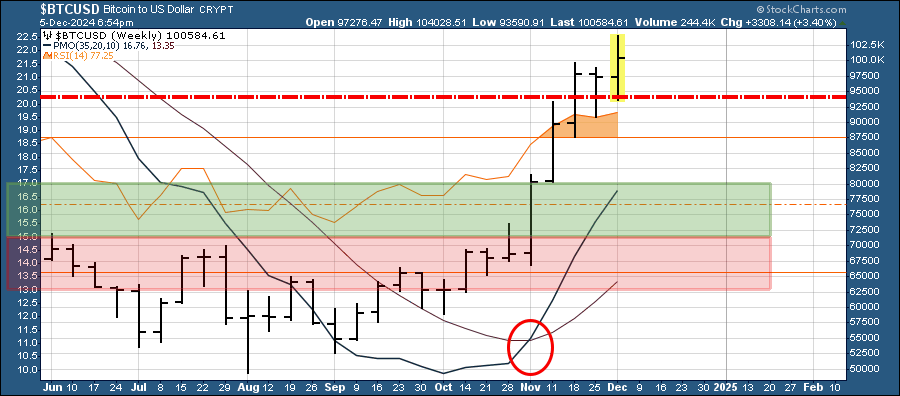Viewport: 900px width, 396px height.
Task: Click the 15.0 left axis label
Action: pyautogui.click(x=28, y=236)
